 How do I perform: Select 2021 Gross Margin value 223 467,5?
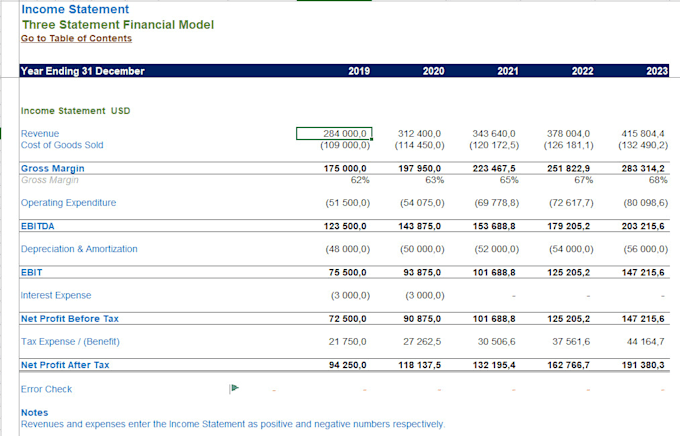pos(494,168)
